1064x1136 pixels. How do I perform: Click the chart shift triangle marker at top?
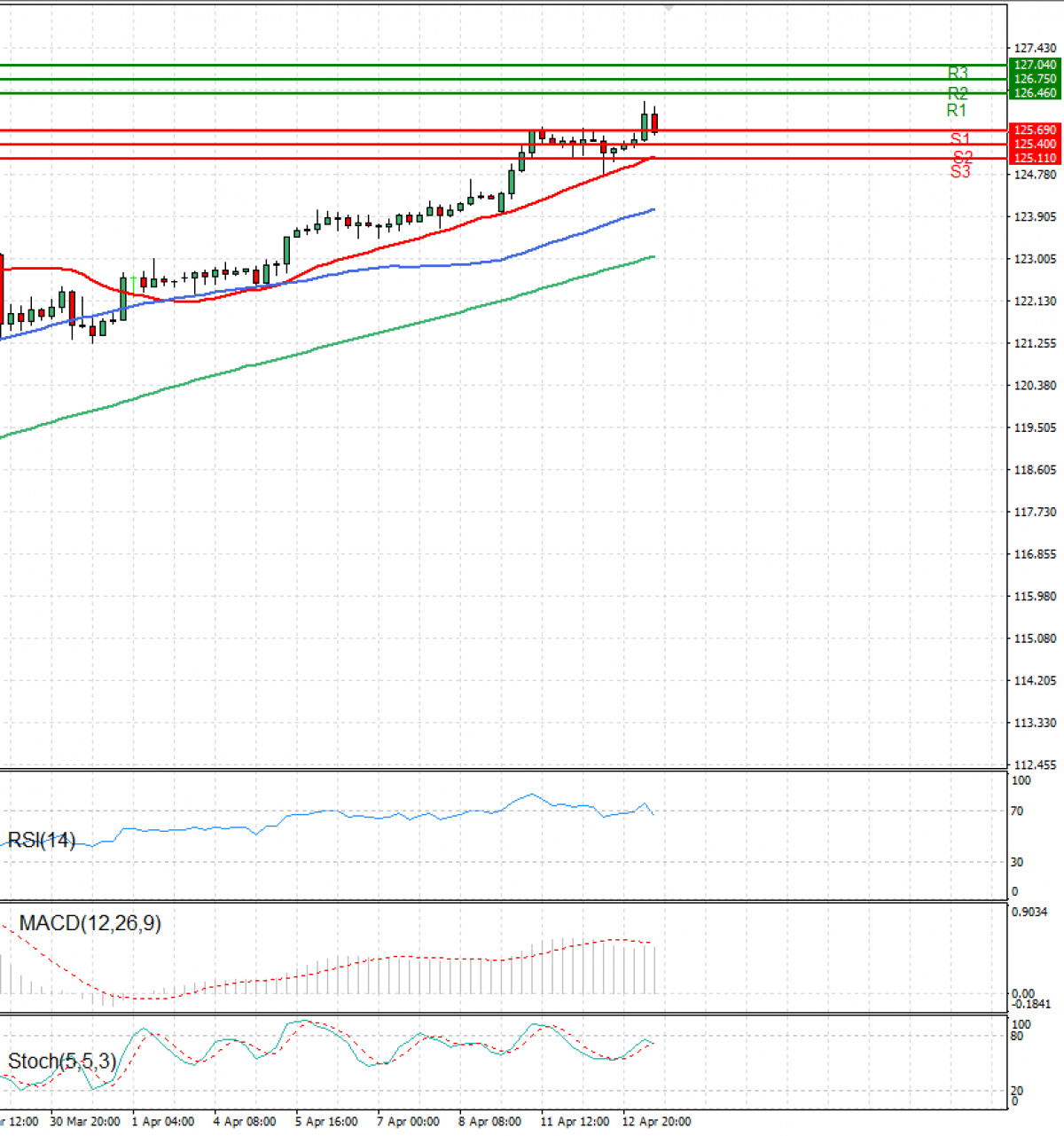(669, 8)
